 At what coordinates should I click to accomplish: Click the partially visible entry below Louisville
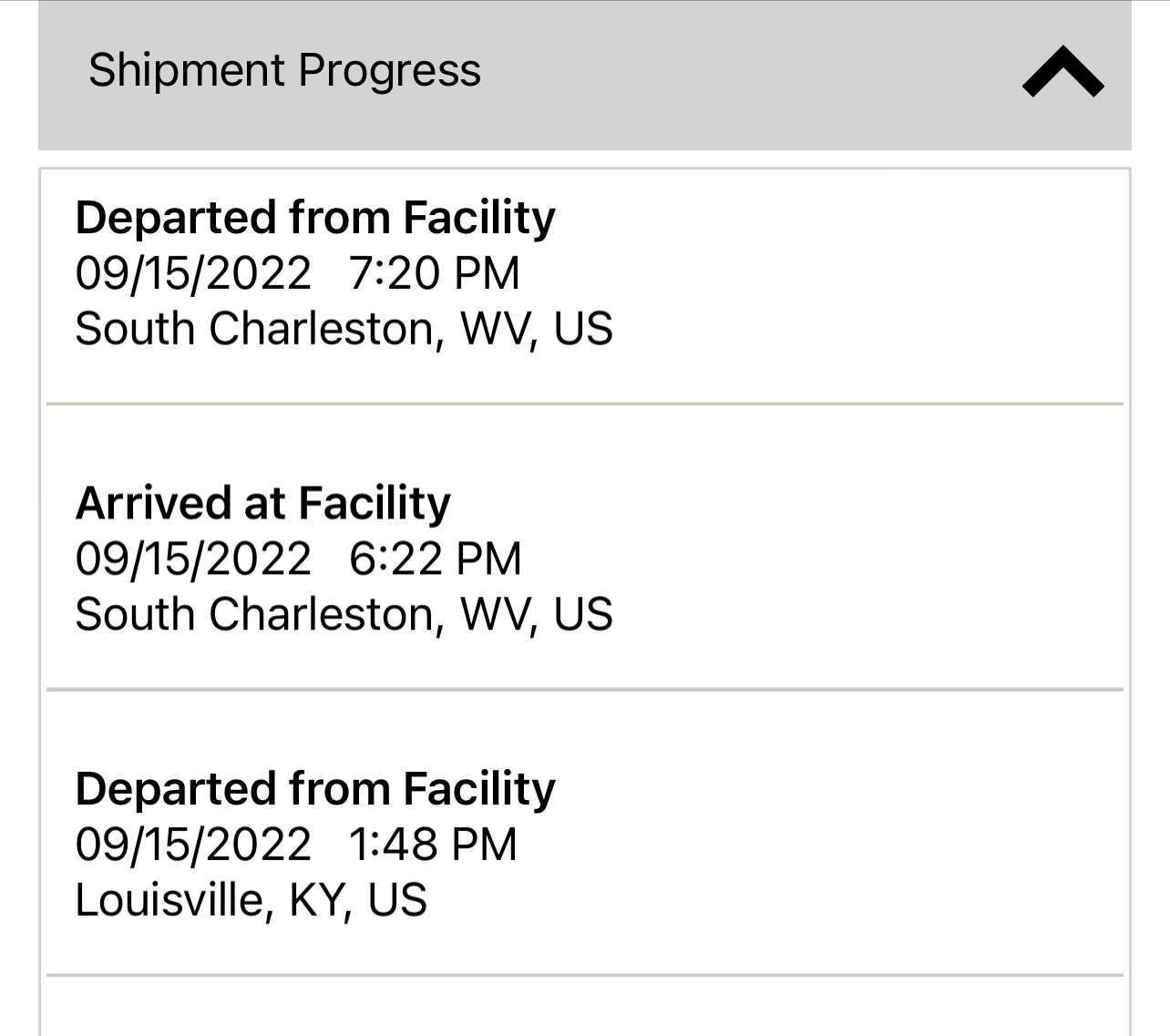click(585, 1007)
